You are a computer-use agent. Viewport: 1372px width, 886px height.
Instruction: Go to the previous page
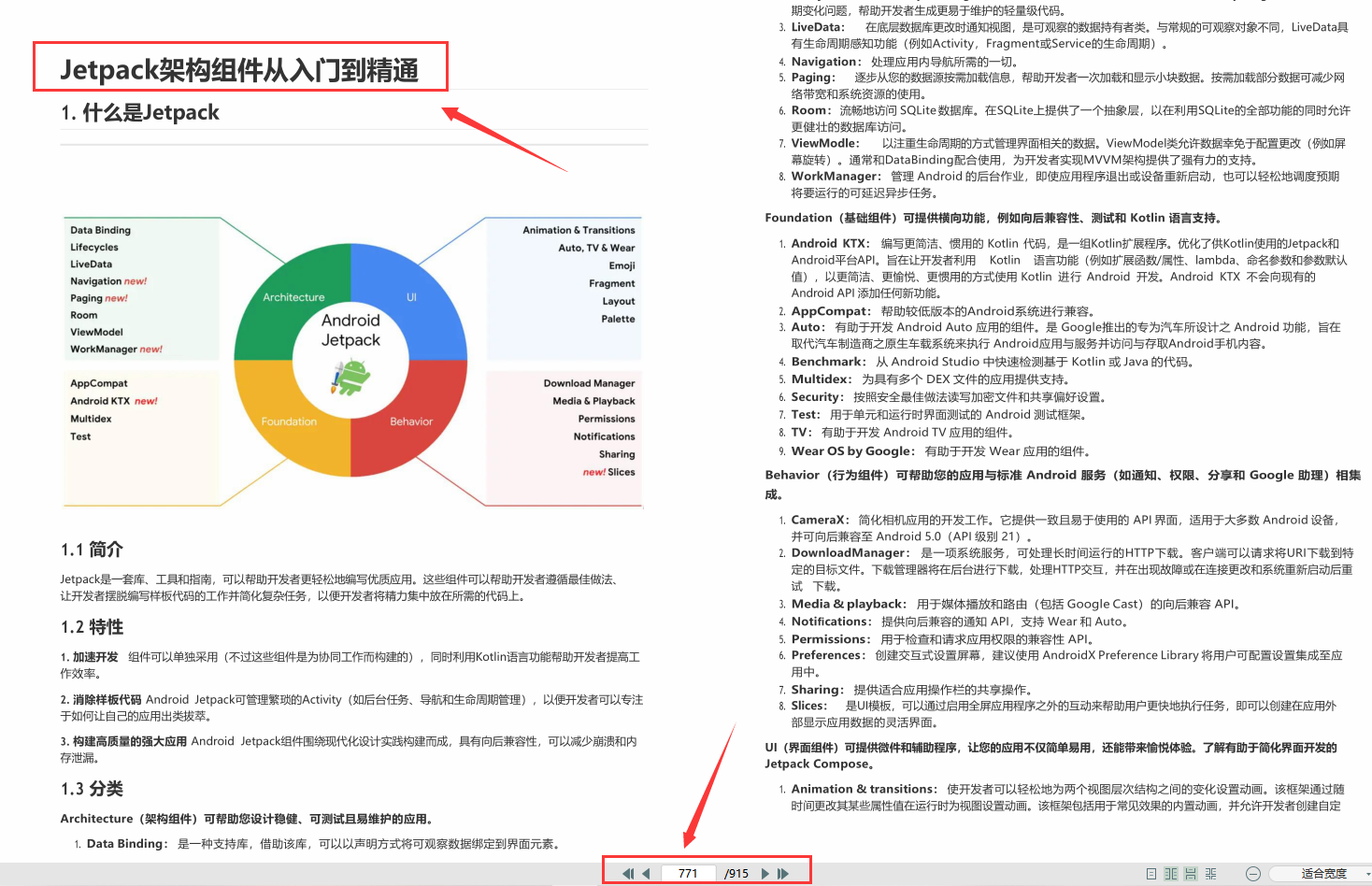(646, 874)
